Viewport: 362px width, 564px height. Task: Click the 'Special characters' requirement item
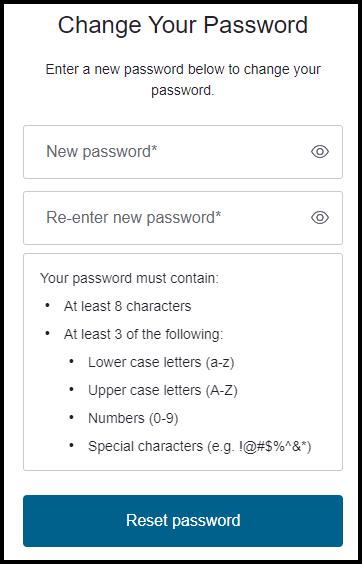click(x=200, y=446)
